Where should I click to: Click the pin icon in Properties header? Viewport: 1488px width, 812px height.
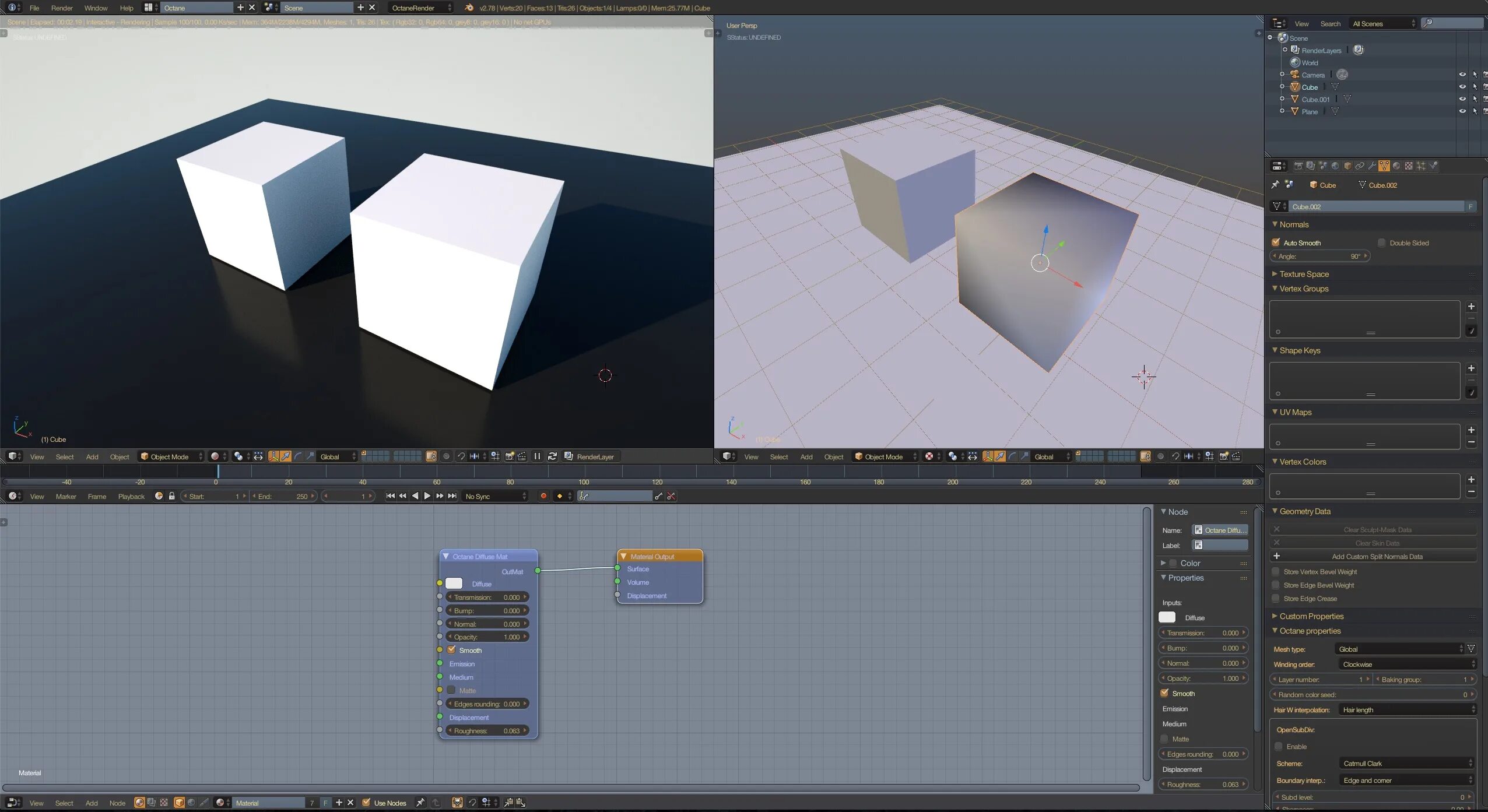click(1276, 185)
